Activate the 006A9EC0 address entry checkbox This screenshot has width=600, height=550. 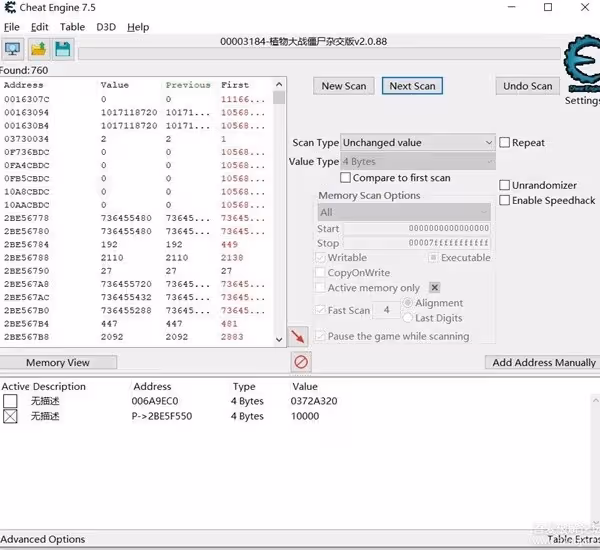(x=10, y=401)
